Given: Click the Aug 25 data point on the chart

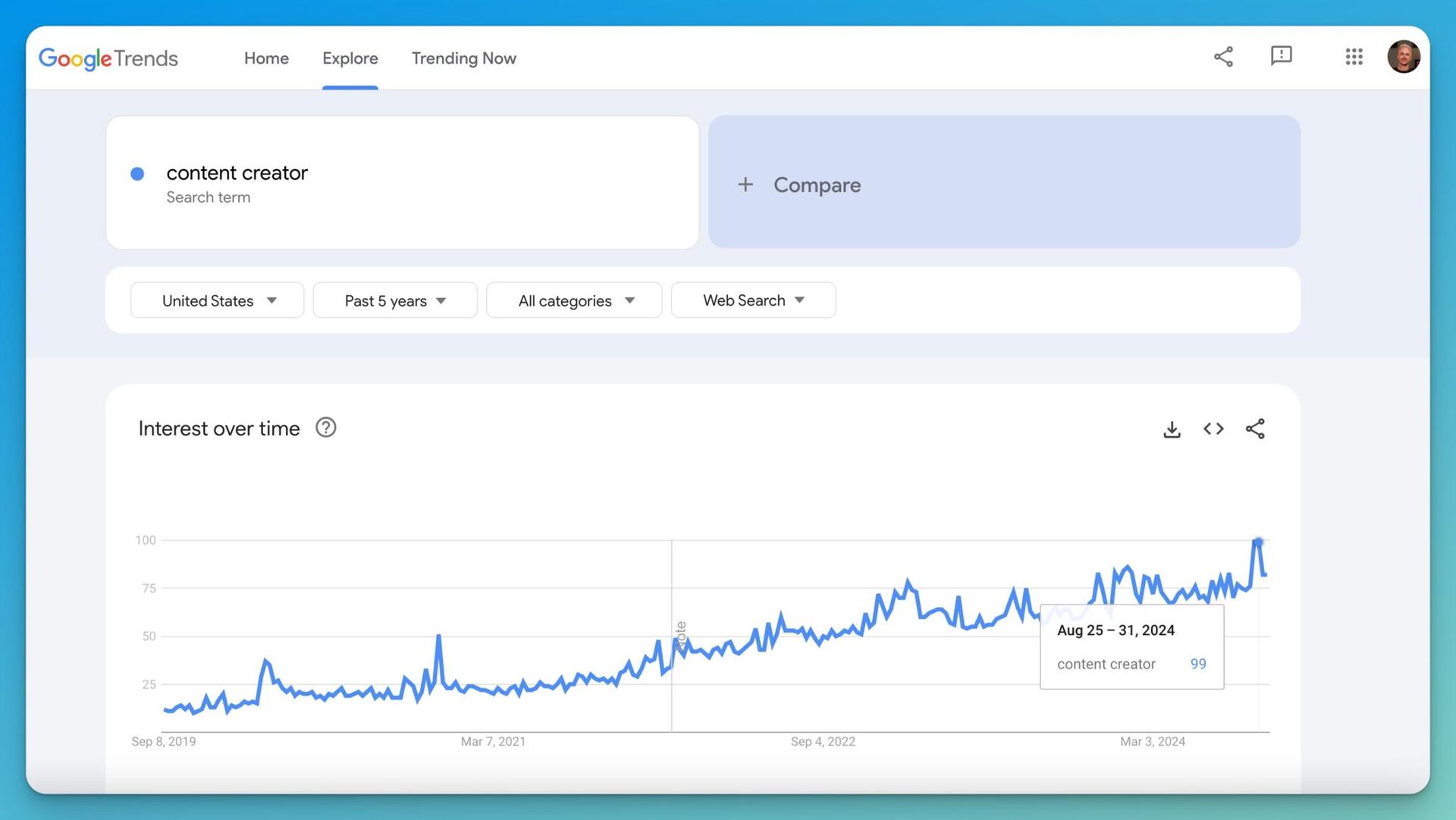Looking at the screenshot, I should pos(1259,541).
